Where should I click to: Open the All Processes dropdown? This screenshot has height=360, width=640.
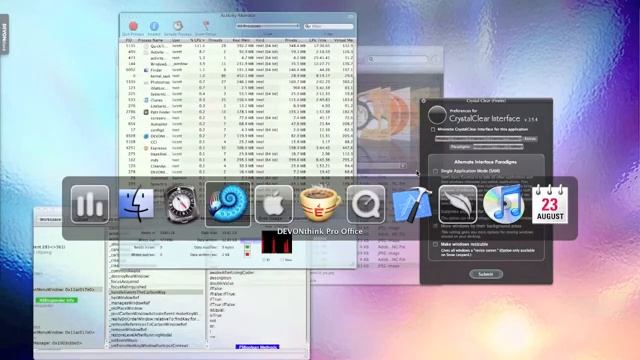click(267, 26)
